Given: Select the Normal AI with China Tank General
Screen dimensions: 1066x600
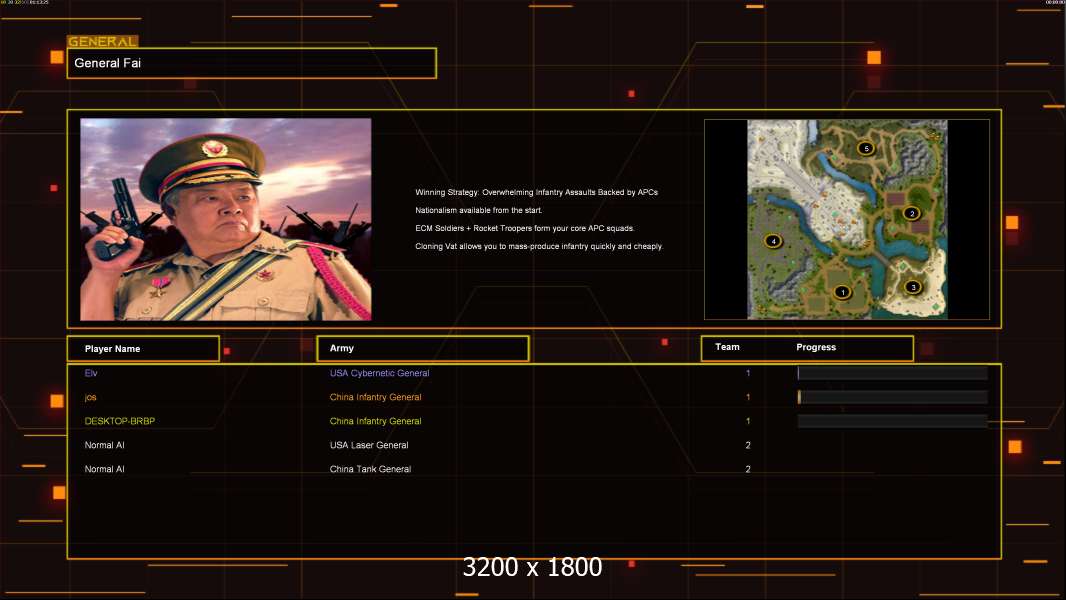Looking at the screenshot, I should pyautogui.click(x=104, y=469).
